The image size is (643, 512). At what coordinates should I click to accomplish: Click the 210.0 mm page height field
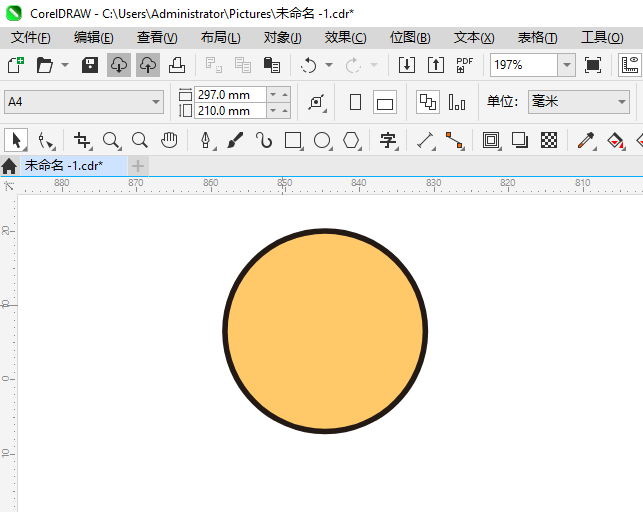(230, 111)
